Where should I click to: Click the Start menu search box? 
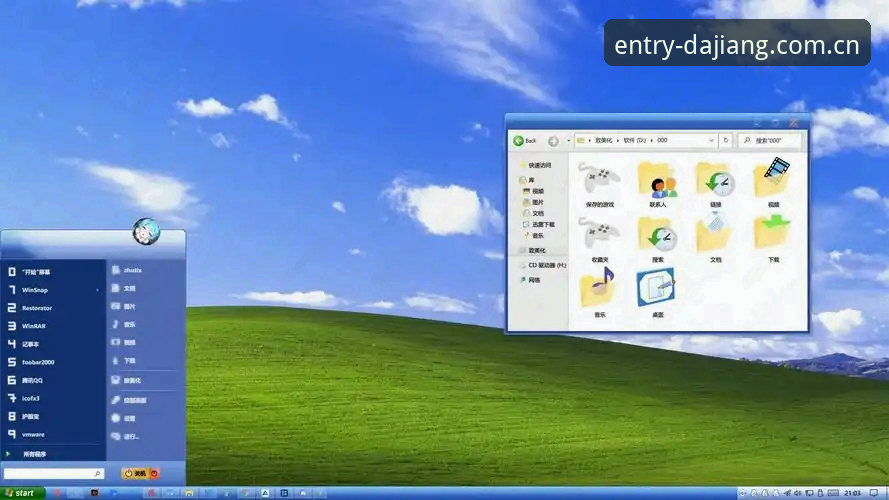[x=53, y=473]
